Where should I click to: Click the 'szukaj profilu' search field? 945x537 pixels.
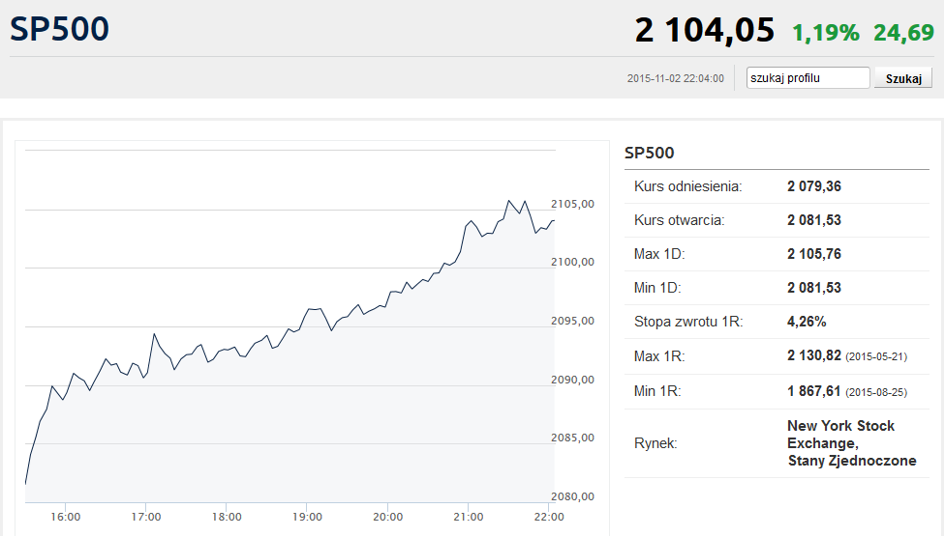[808, 78]
